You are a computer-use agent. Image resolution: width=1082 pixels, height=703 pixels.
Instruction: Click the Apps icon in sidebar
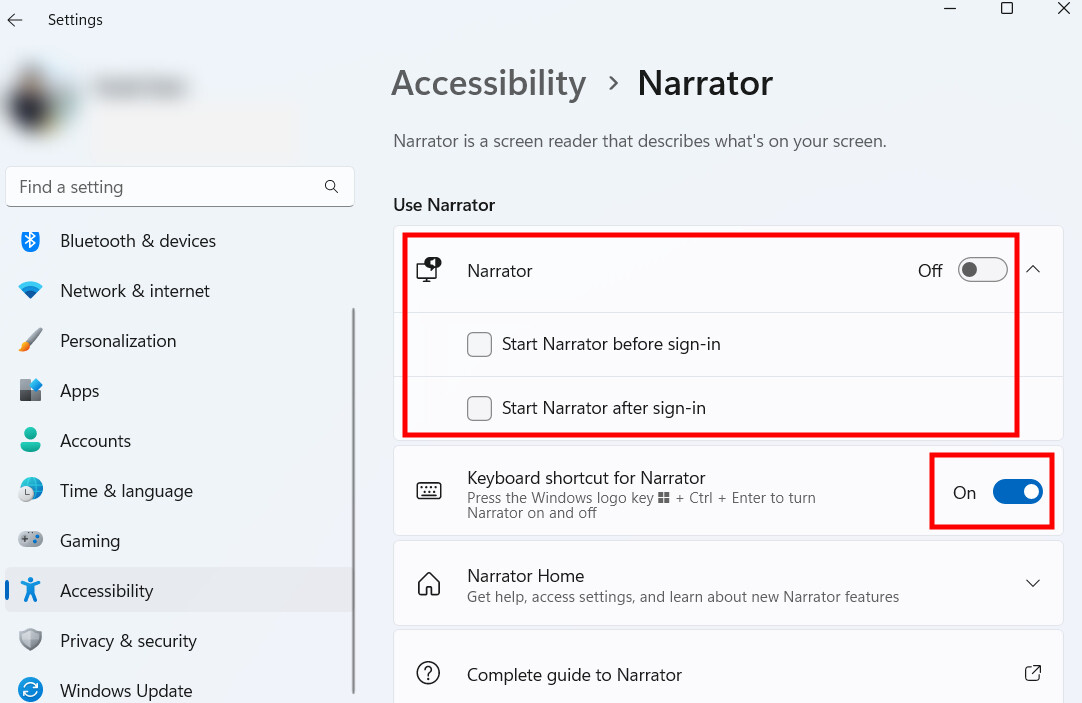(x=30, y=390)
